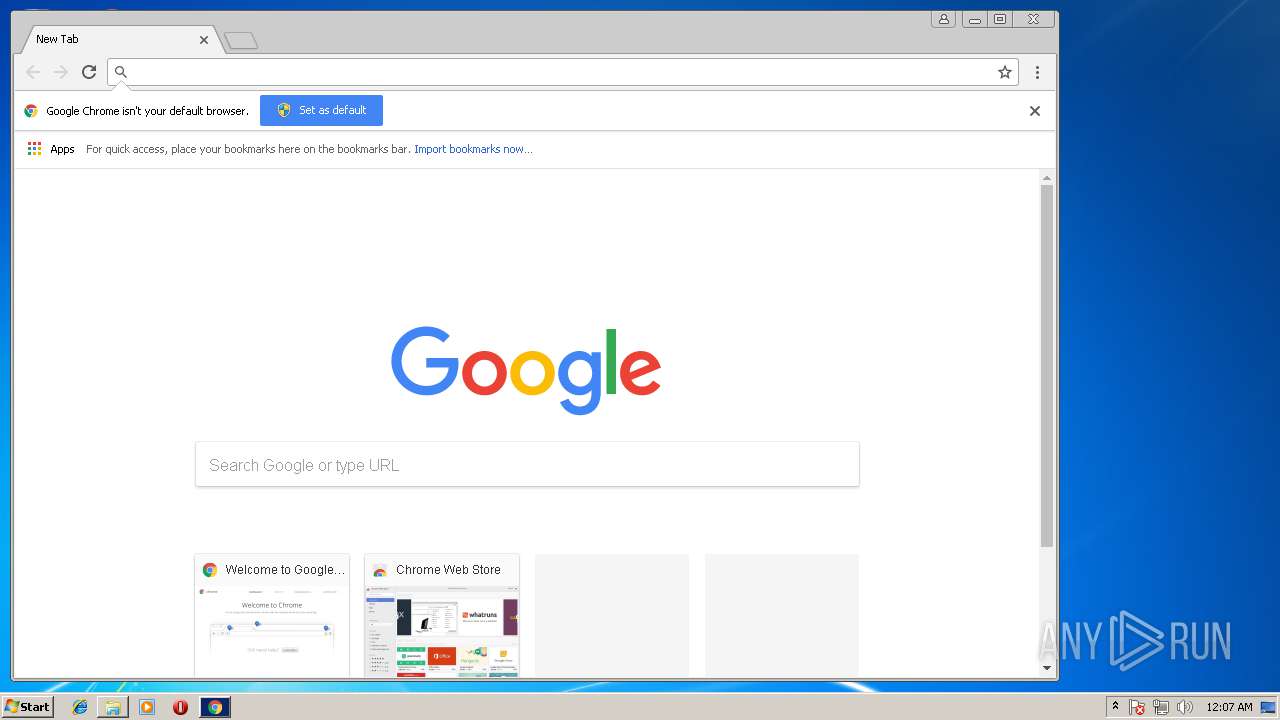The image size is (1280, 720).
Task: Open the Chrome profile user icon
Action: click(943, 19)
